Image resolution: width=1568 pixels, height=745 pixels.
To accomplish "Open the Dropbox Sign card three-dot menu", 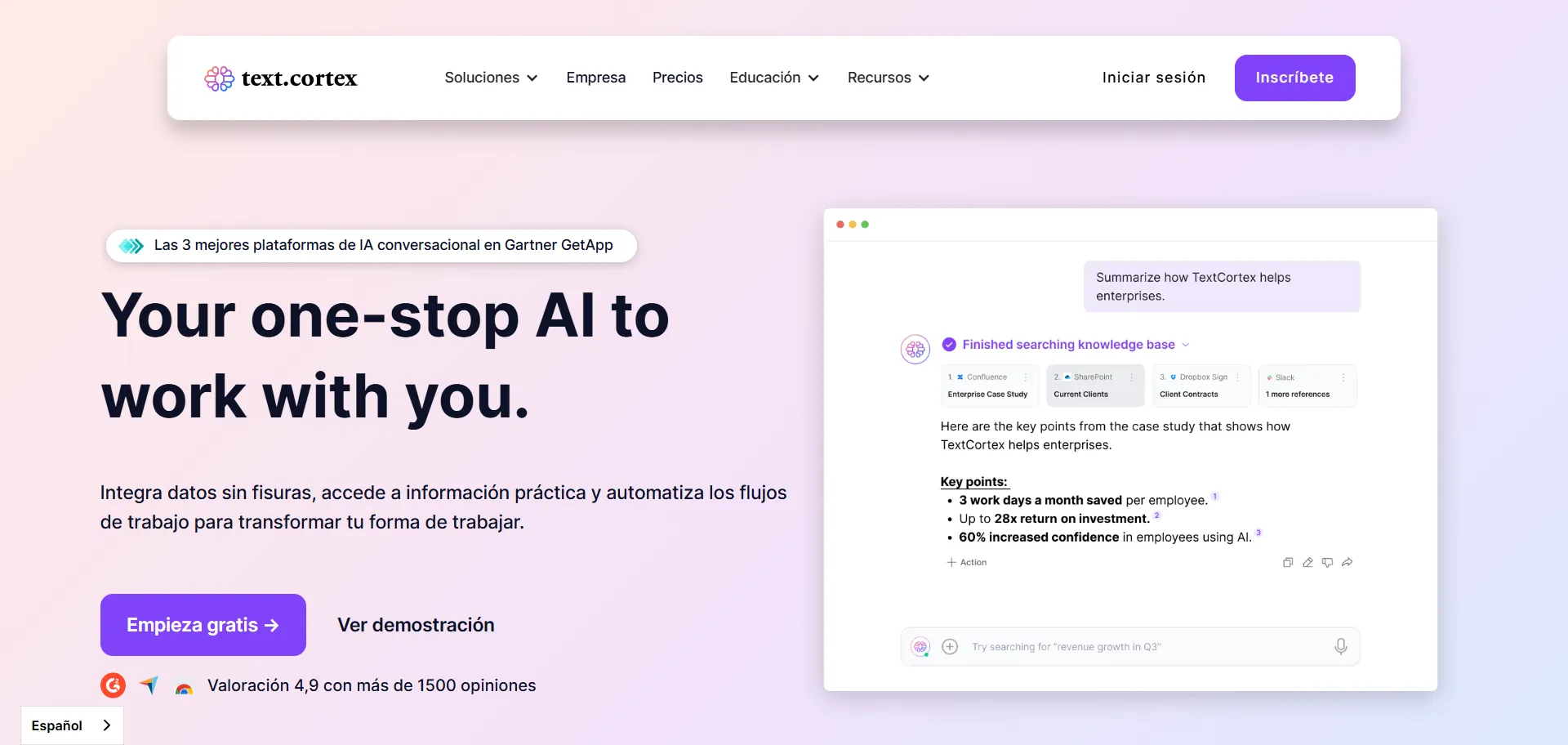I will [x=1238, y=377].
